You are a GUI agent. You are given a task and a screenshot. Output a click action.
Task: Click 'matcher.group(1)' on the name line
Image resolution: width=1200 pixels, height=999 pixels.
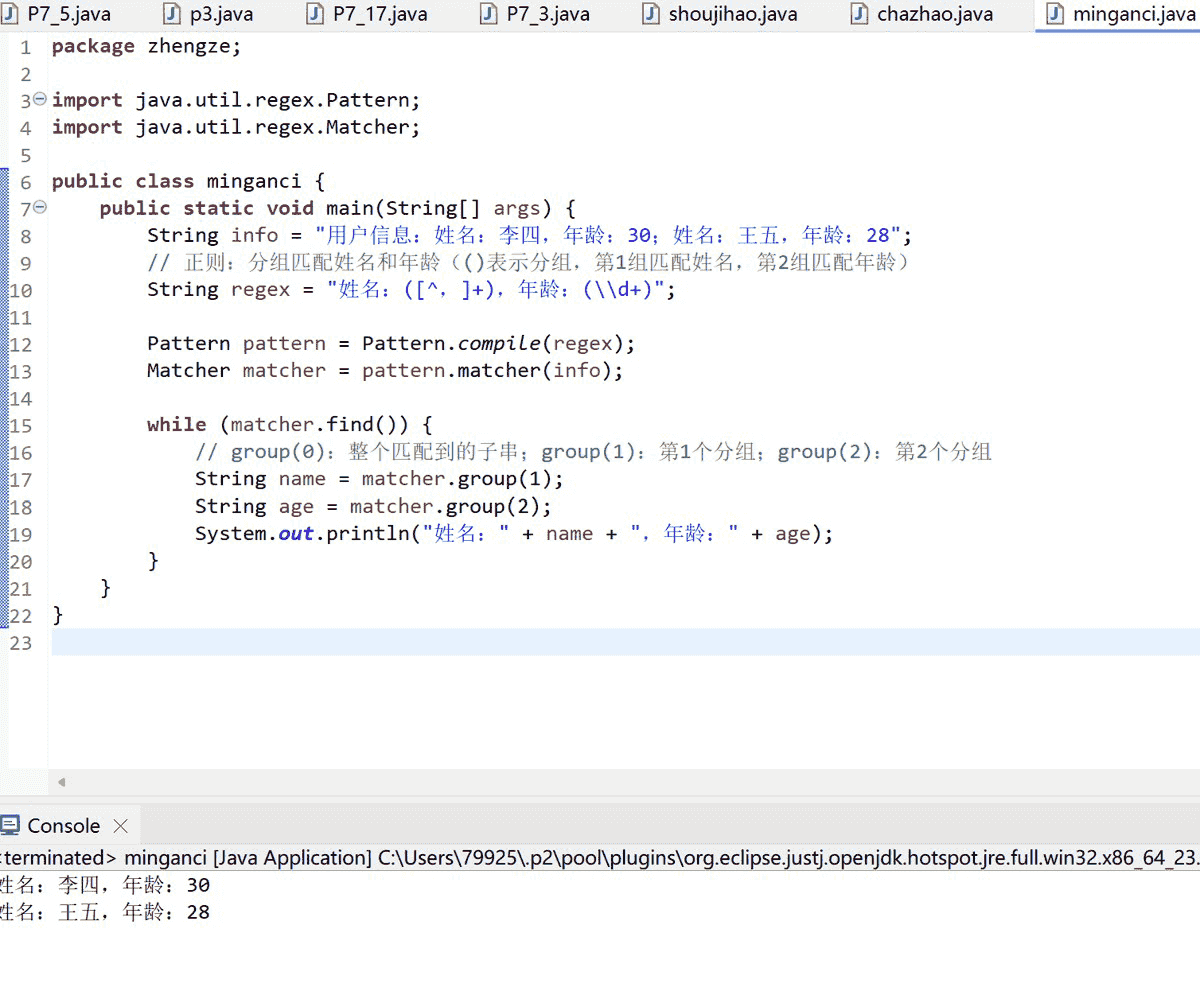[456, 478]
